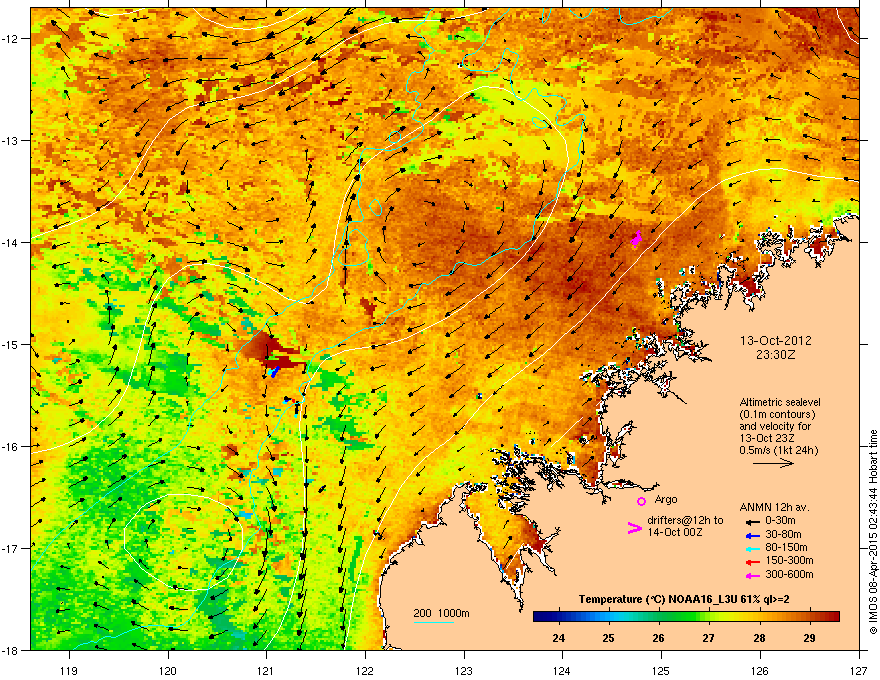
Task: Click the magenta drifters arrowhead legend symbol
Action: 634,528
